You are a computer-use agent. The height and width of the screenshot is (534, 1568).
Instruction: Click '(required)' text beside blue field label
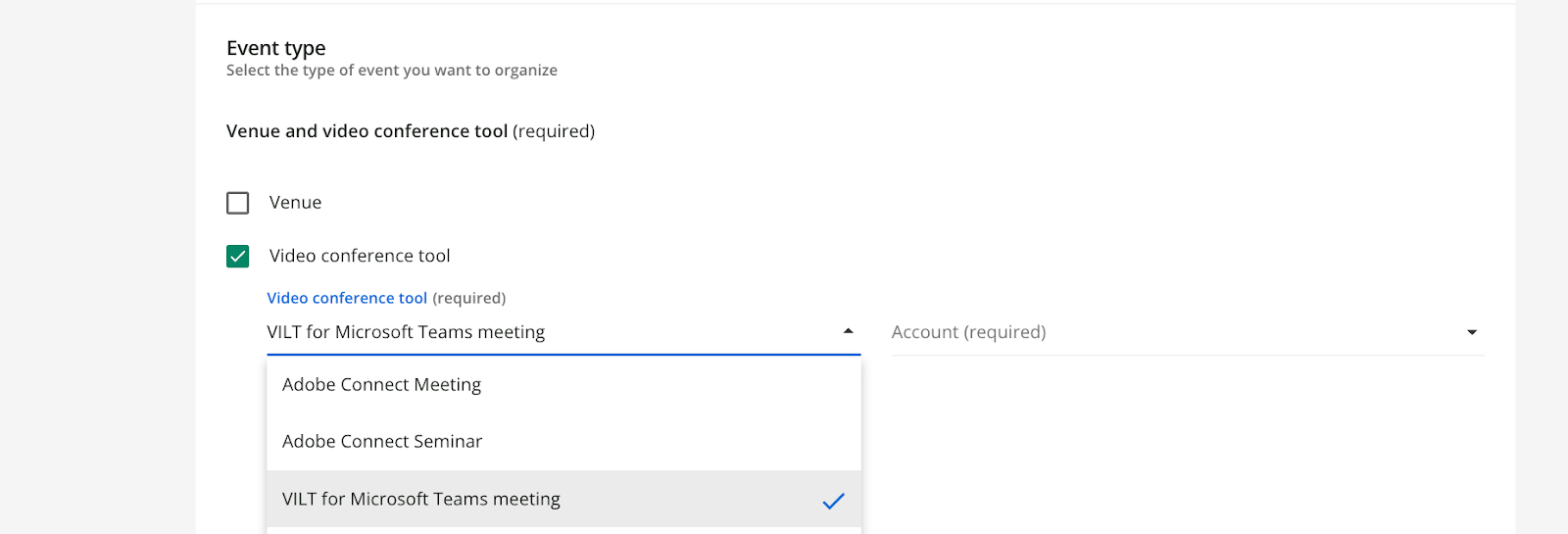[x=469, y=299]
